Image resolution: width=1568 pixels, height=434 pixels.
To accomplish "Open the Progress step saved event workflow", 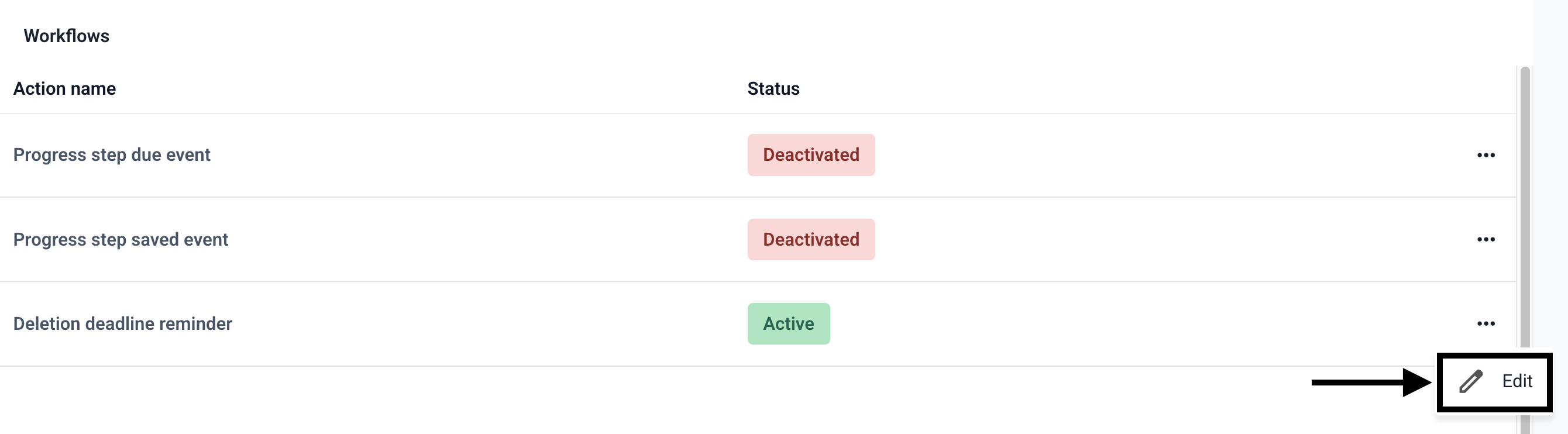I will [x=121, y=240].
